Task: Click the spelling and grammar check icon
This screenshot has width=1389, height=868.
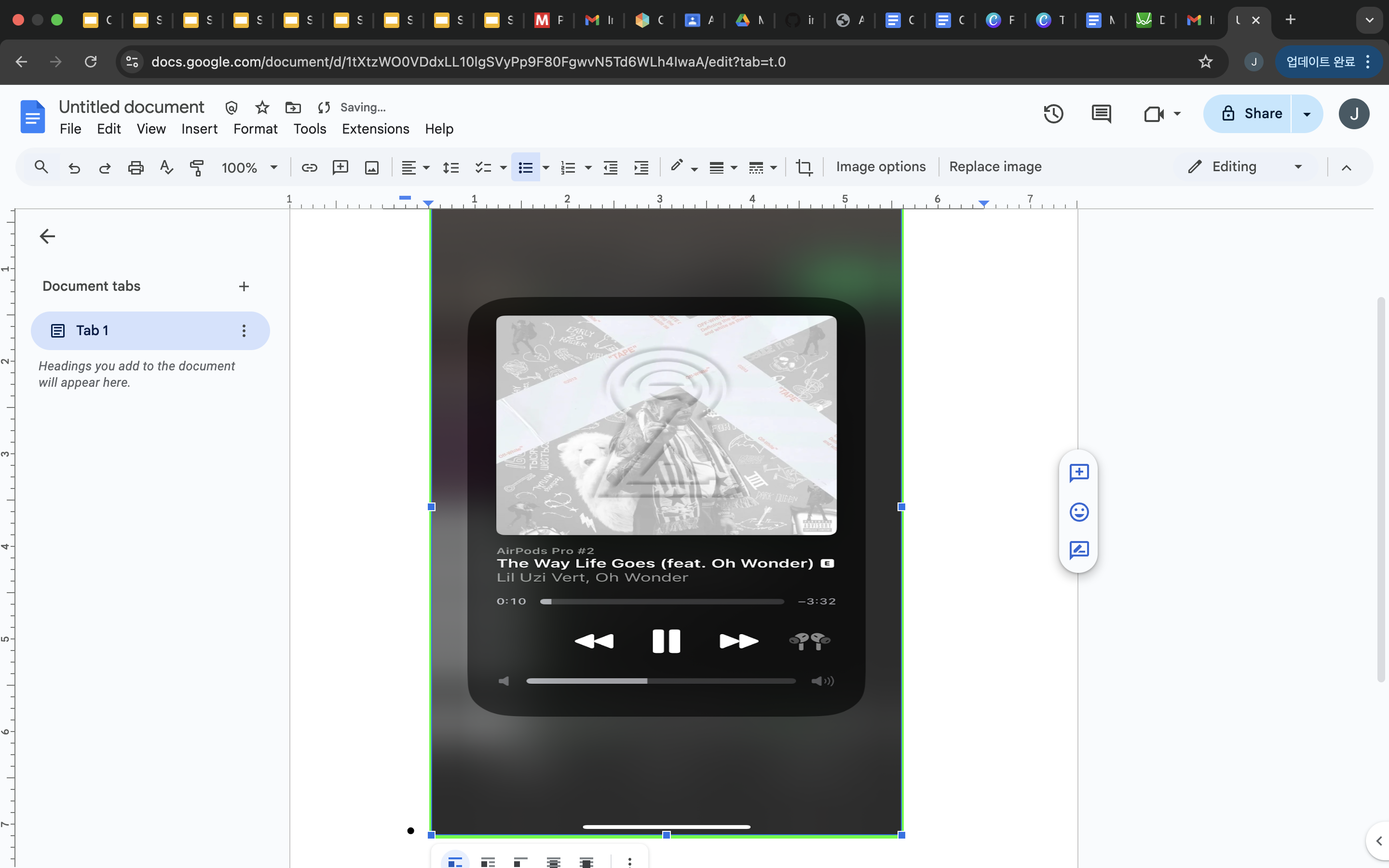Action: click(x=166, y=167)
